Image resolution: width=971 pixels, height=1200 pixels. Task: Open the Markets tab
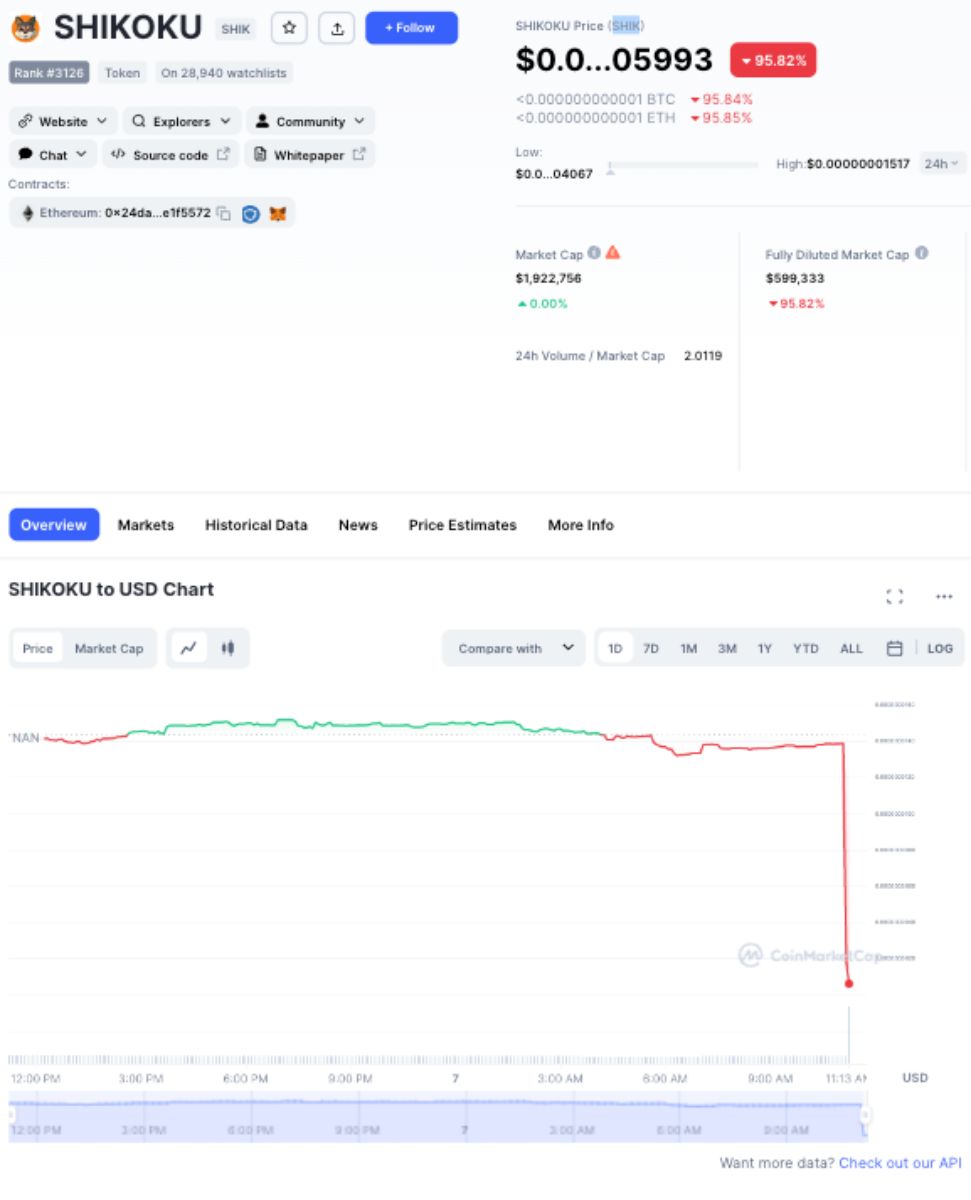click(x=146, y=525)
